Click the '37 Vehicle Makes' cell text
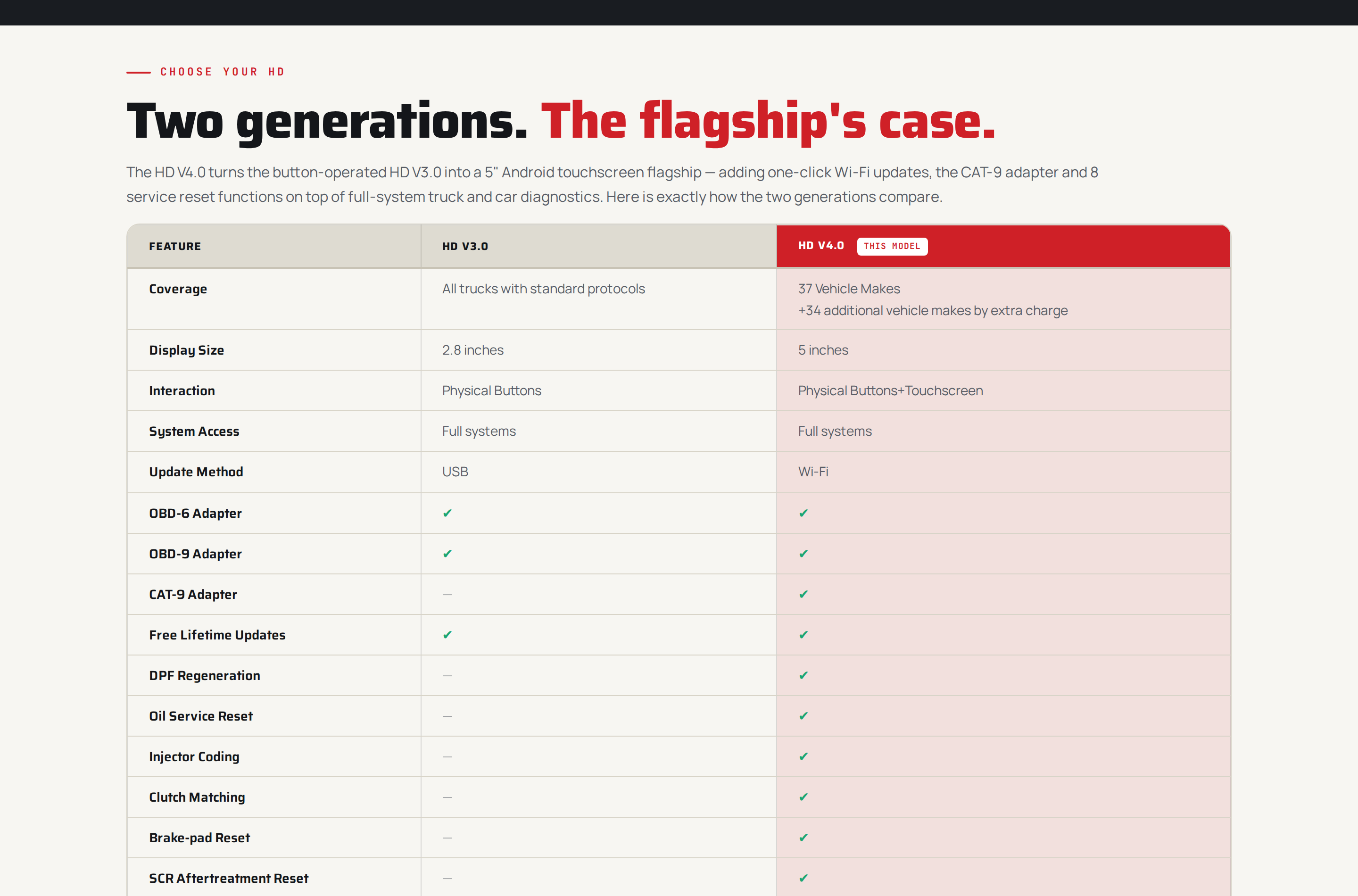Screen dimensions: 1358x896 [x=849, y=289]
